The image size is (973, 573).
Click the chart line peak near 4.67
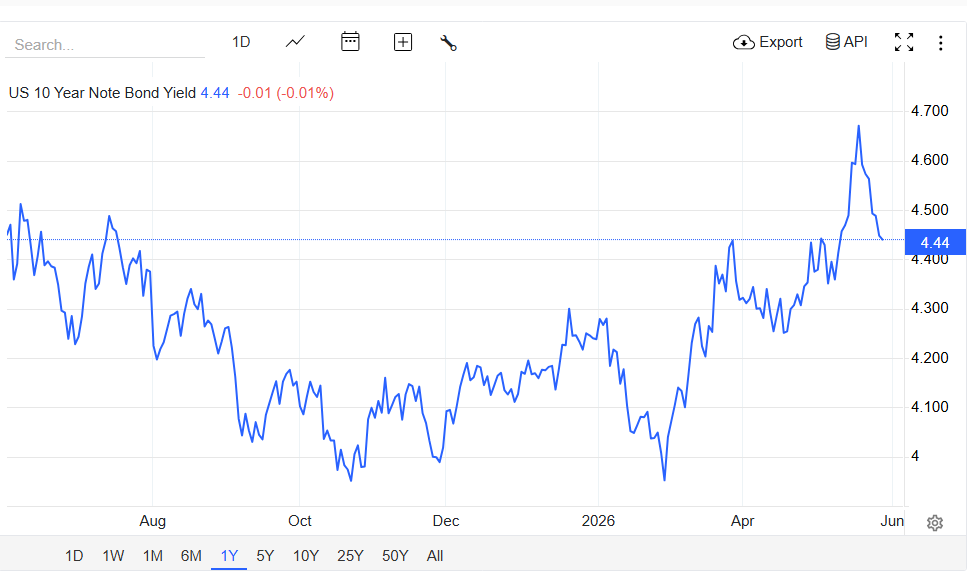point(859,127)
